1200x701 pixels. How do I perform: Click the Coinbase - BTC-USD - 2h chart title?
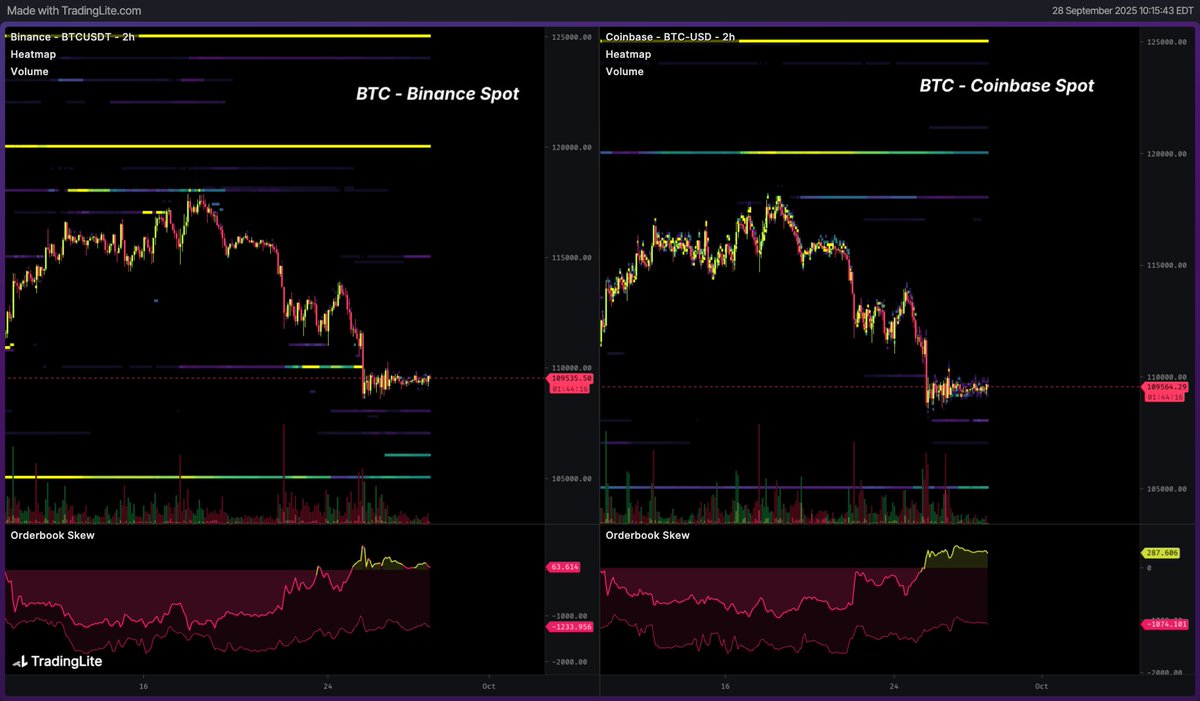[x=670, y=37]
